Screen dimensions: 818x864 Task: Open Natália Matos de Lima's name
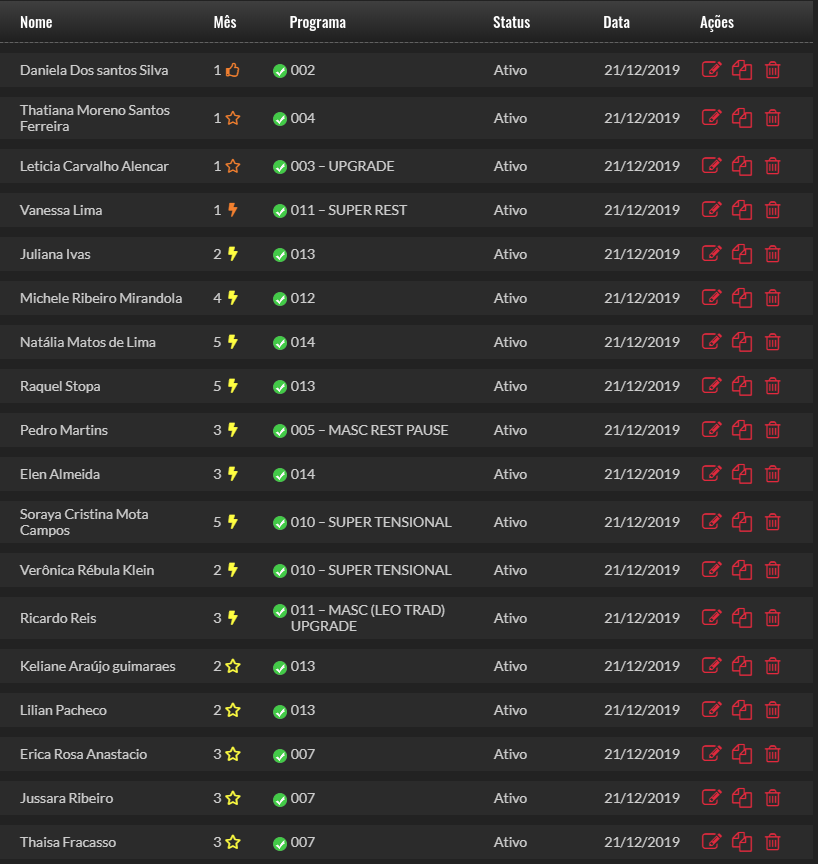click(x=88, y=342)
